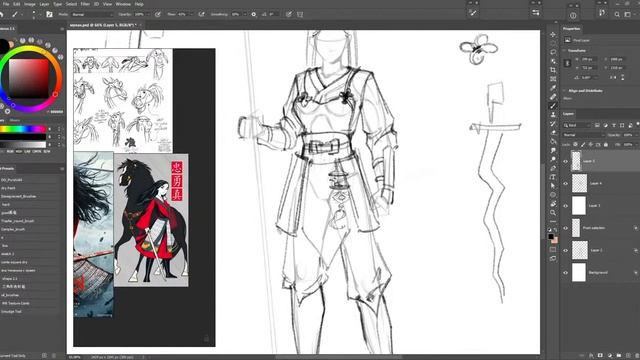Select the Path Selection arrow tool
The height and width of the screenshot is (360, 640).
[553, 186]
